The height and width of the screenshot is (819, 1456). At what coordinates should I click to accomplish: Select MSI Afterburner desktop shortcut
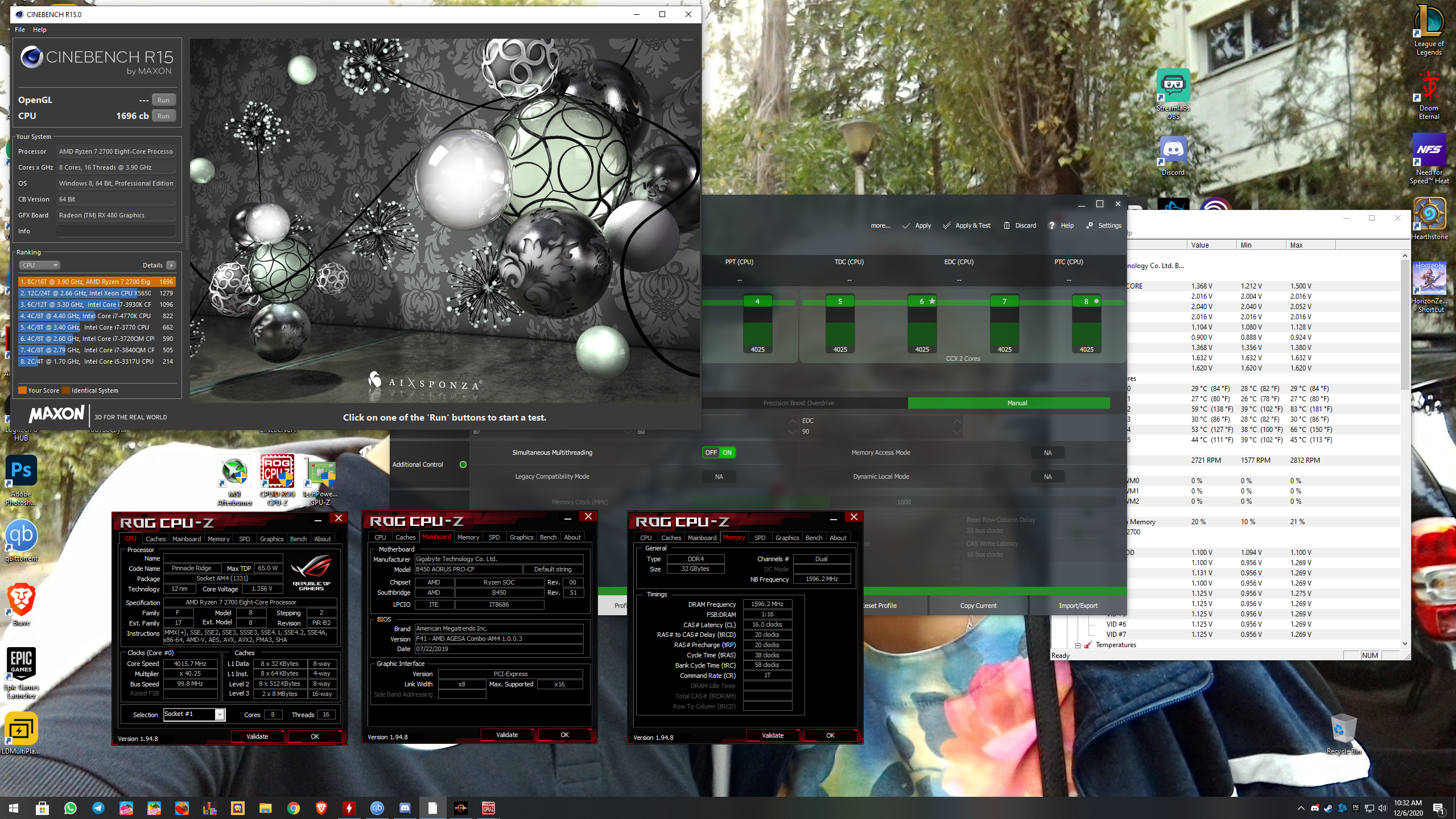coord(234,480)
